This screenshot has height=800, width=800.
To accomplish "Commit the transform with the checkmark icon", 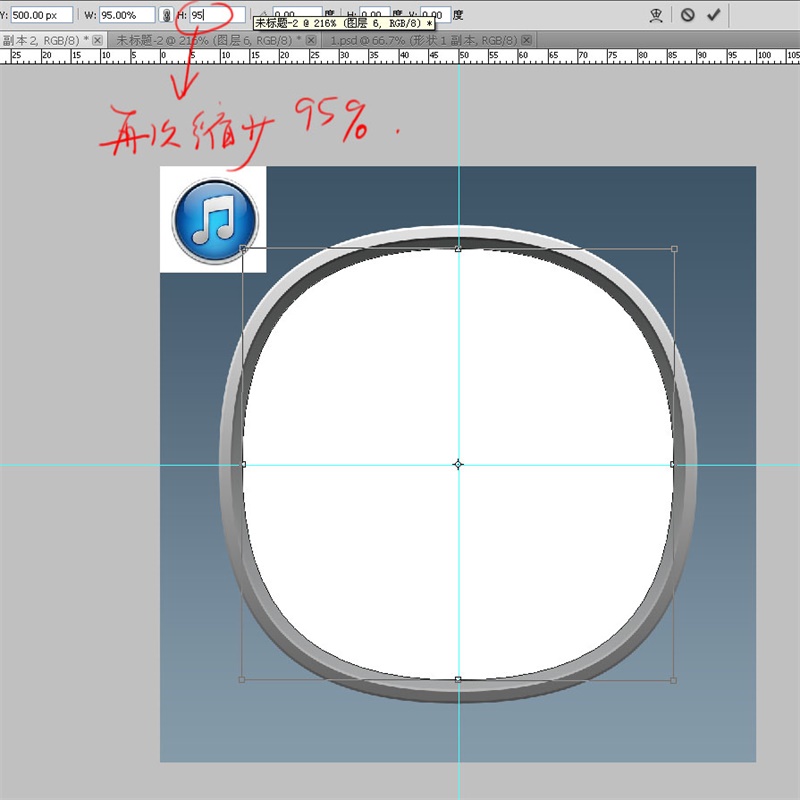I will (x=713, y=15).
